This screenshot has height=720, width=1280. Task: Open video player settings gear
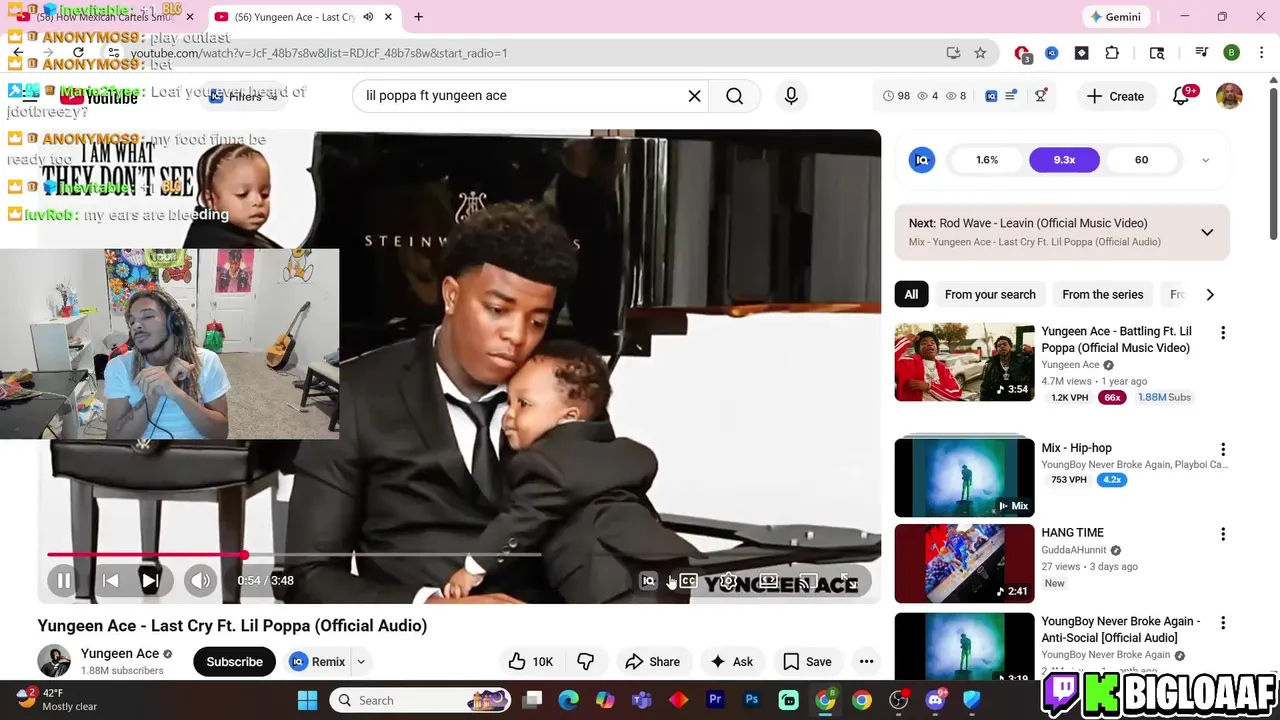(x=729, y=581)
